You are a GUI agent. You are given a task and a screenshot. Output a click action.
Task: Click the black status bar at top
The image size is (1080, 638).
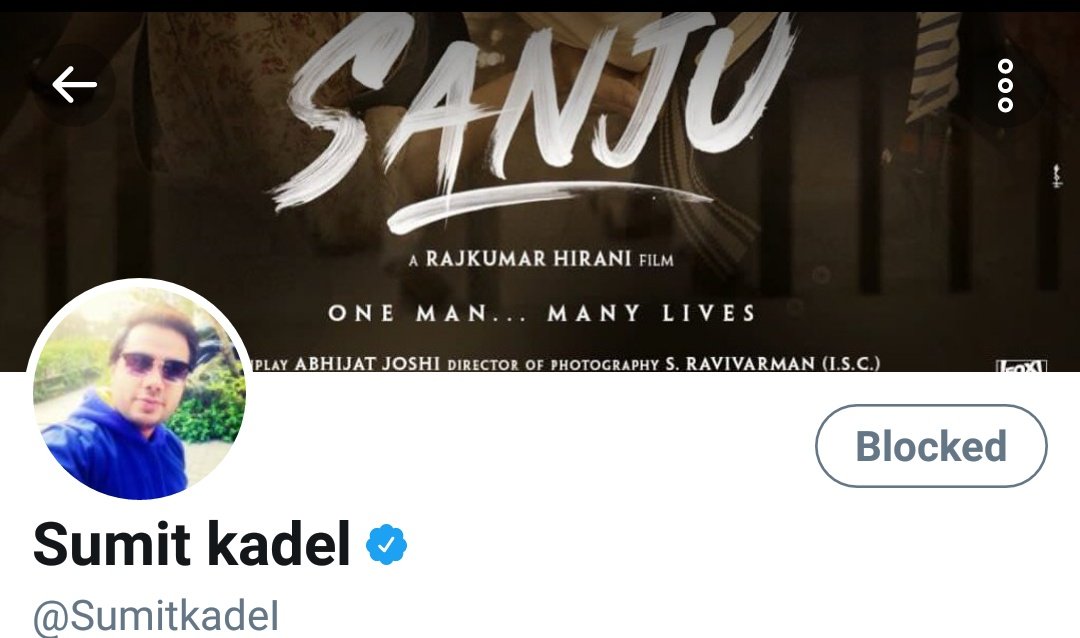click(x=540, y=6)
